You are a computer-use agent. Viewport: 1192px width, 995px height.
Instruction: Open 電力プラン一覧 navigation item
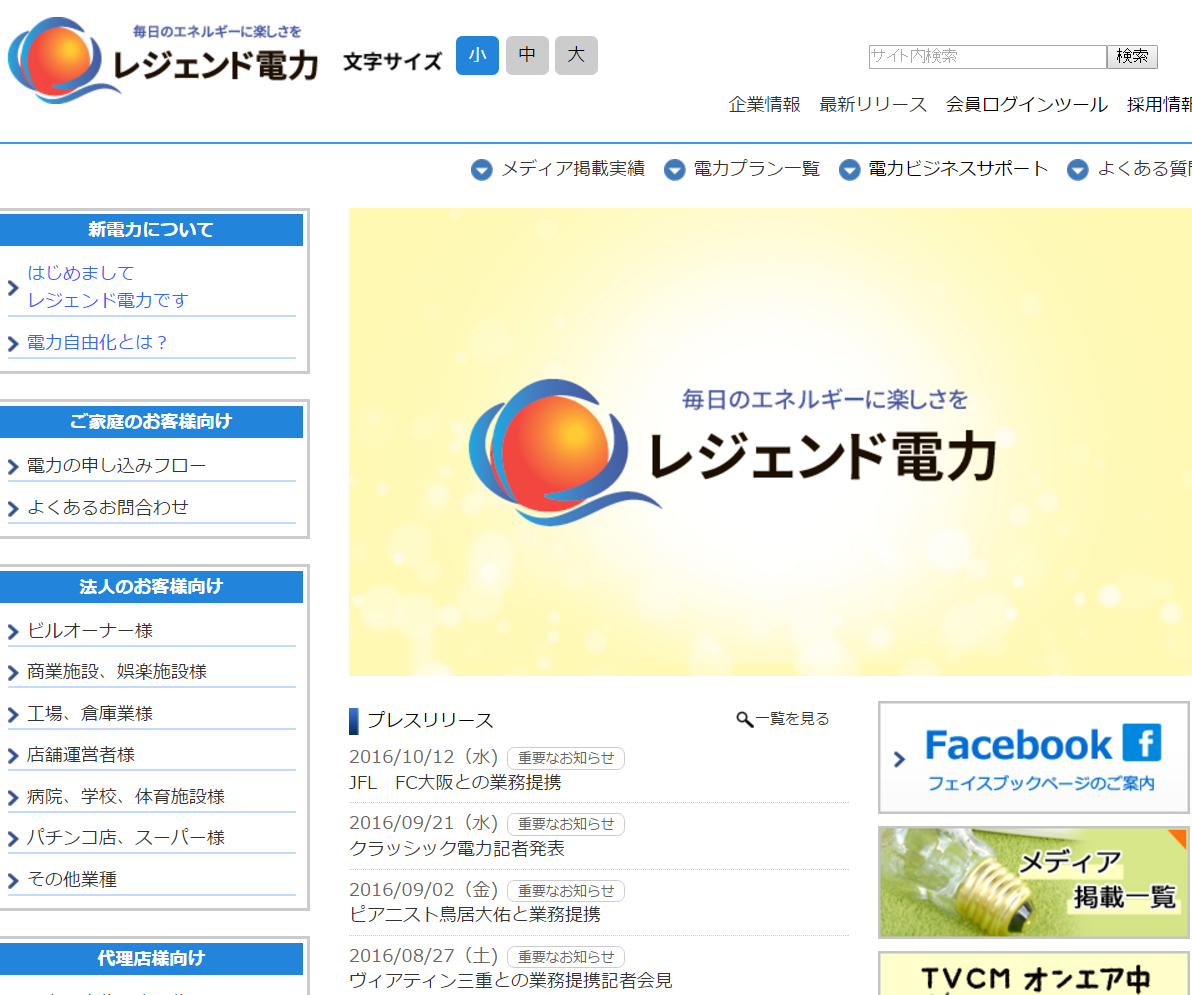pyautogui.click(x=756, y=169)
